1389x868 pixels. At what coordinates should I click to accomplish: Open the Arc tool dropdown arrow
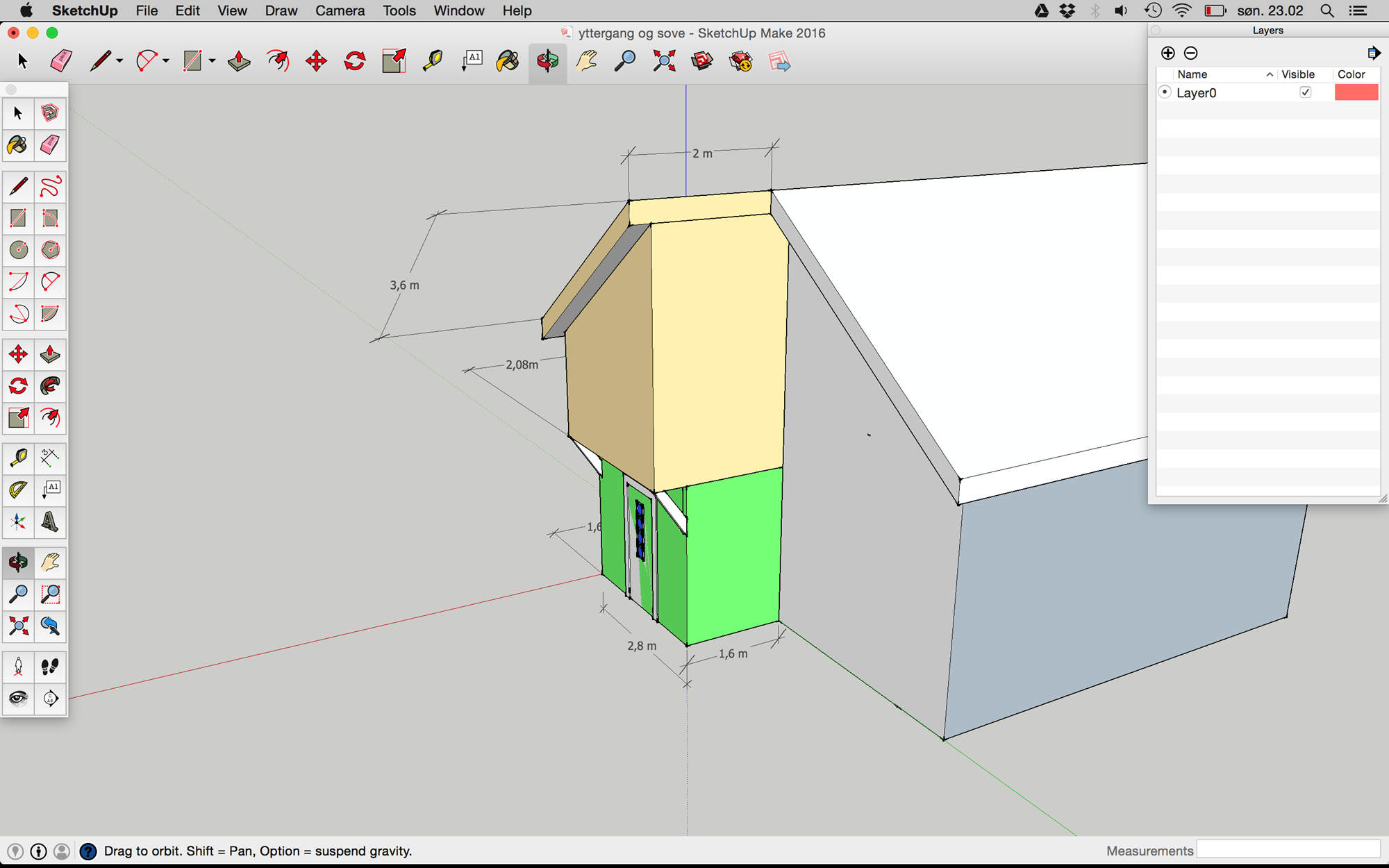point(166,61)
